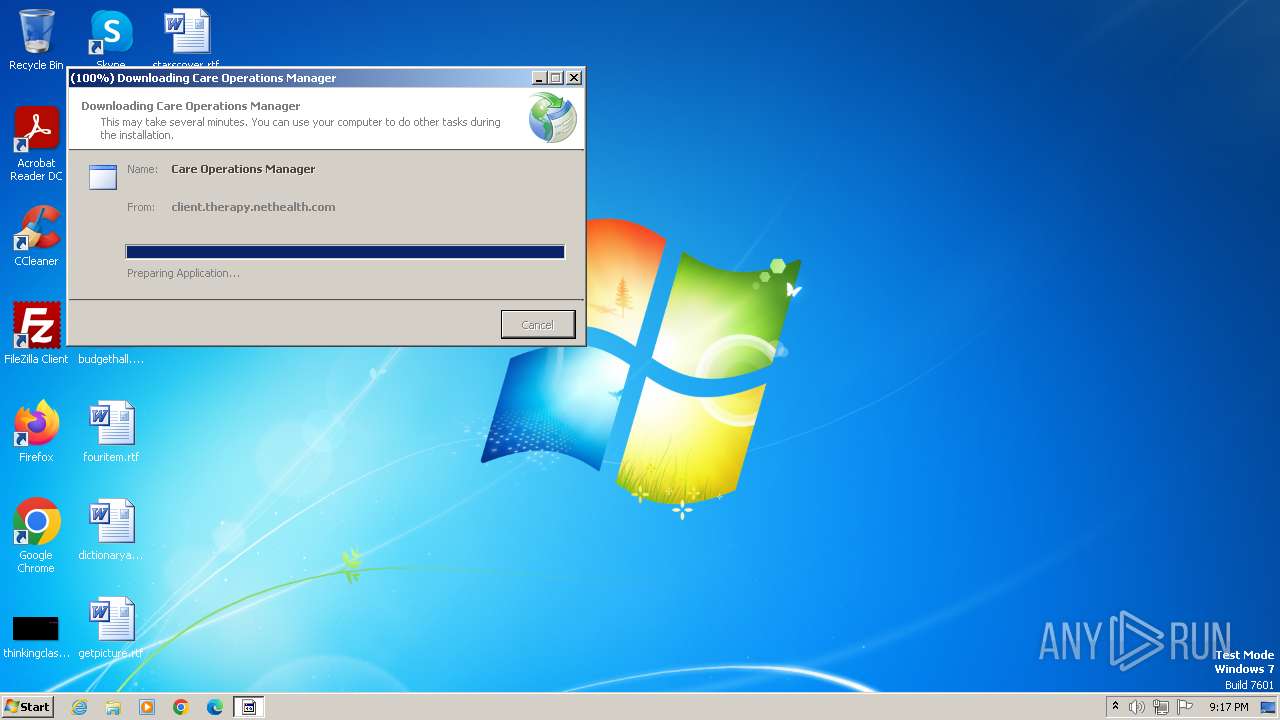Cancel the Care Operations Manager download
This screenshot has width=1280, height=720.
[x=538, y=324]
